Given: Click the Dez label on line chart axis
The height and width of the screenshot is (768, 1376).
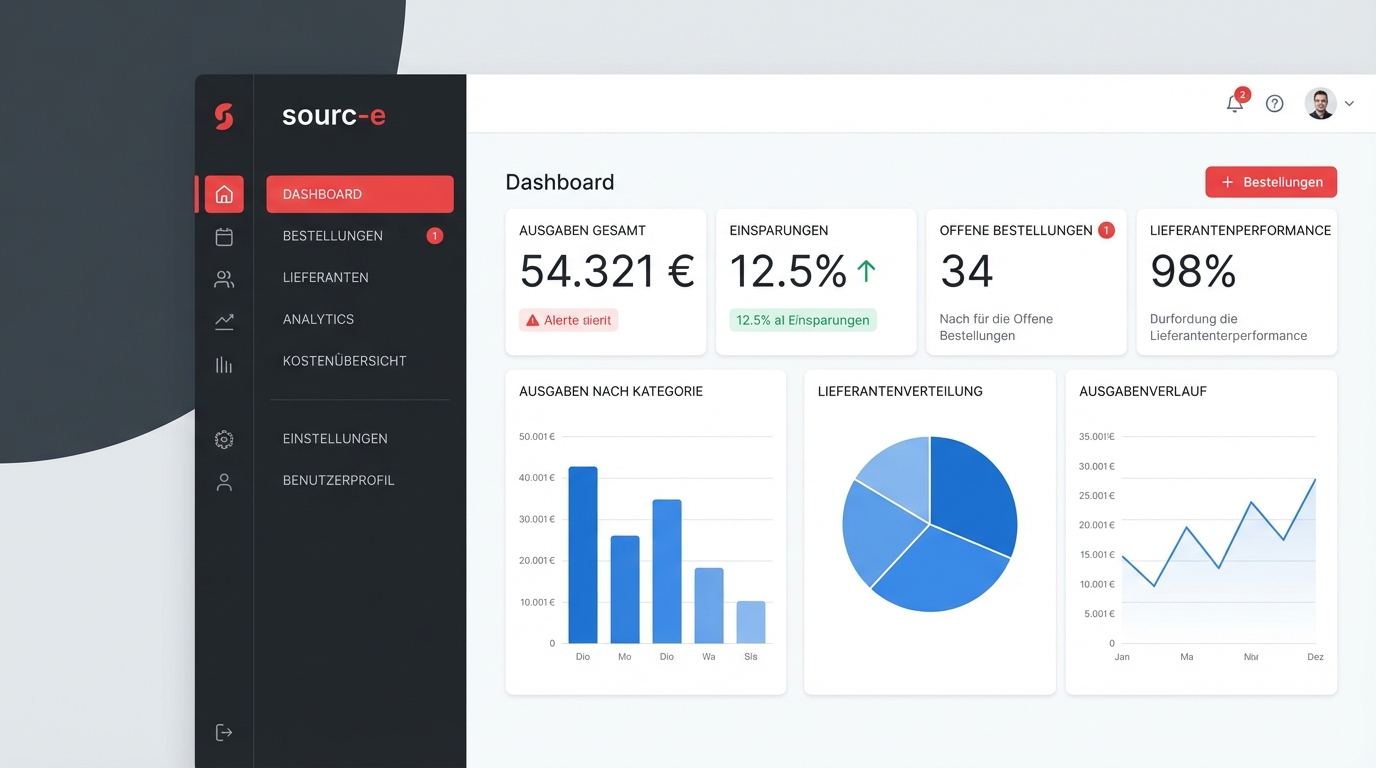Looking at the screenshot, I should tap(1315, 657).
